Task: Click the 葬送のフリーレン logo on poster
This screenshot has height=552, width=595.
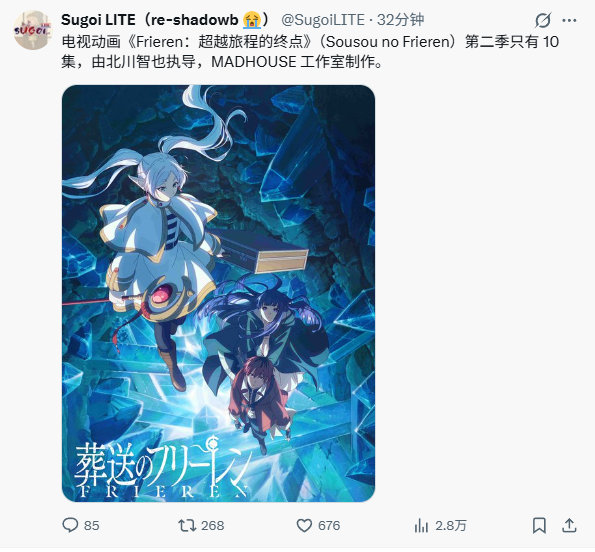Action: point(164,467)
